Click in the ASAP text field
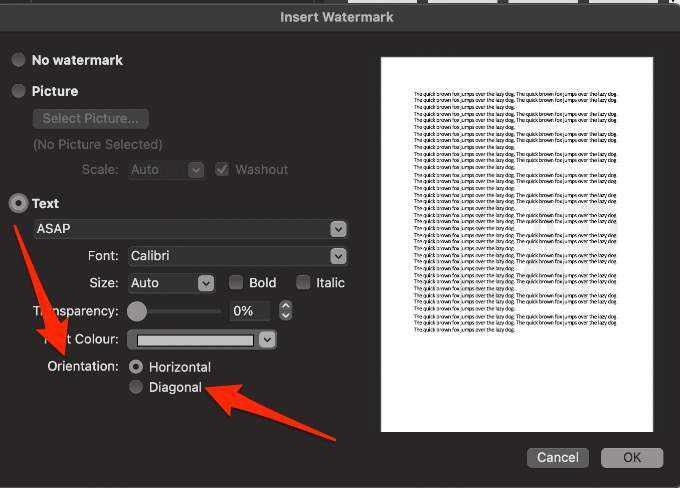Screen dimensions: 680x488 (x=180, y=229)
